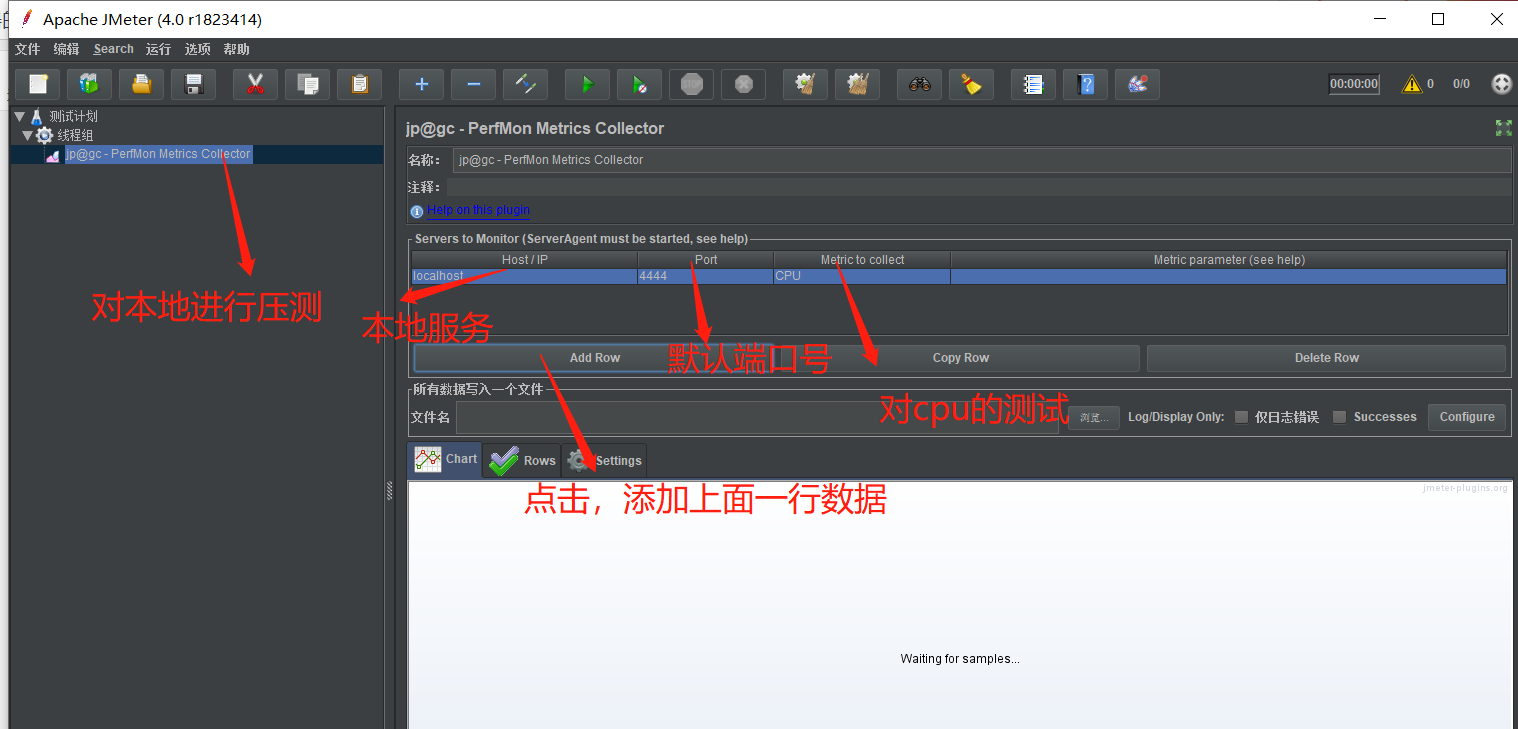This screenshot has width=1518, height=729.
Task: Open the 帮助 menu
Action: tap(237, 49)
